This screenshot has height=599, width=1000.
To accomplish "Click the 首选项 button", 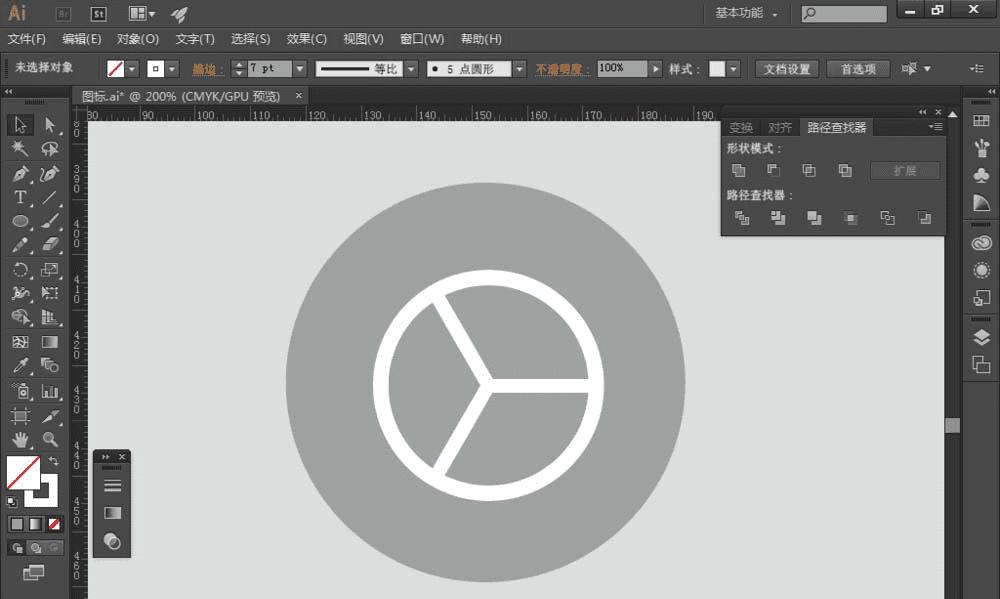I will point(858,69).
